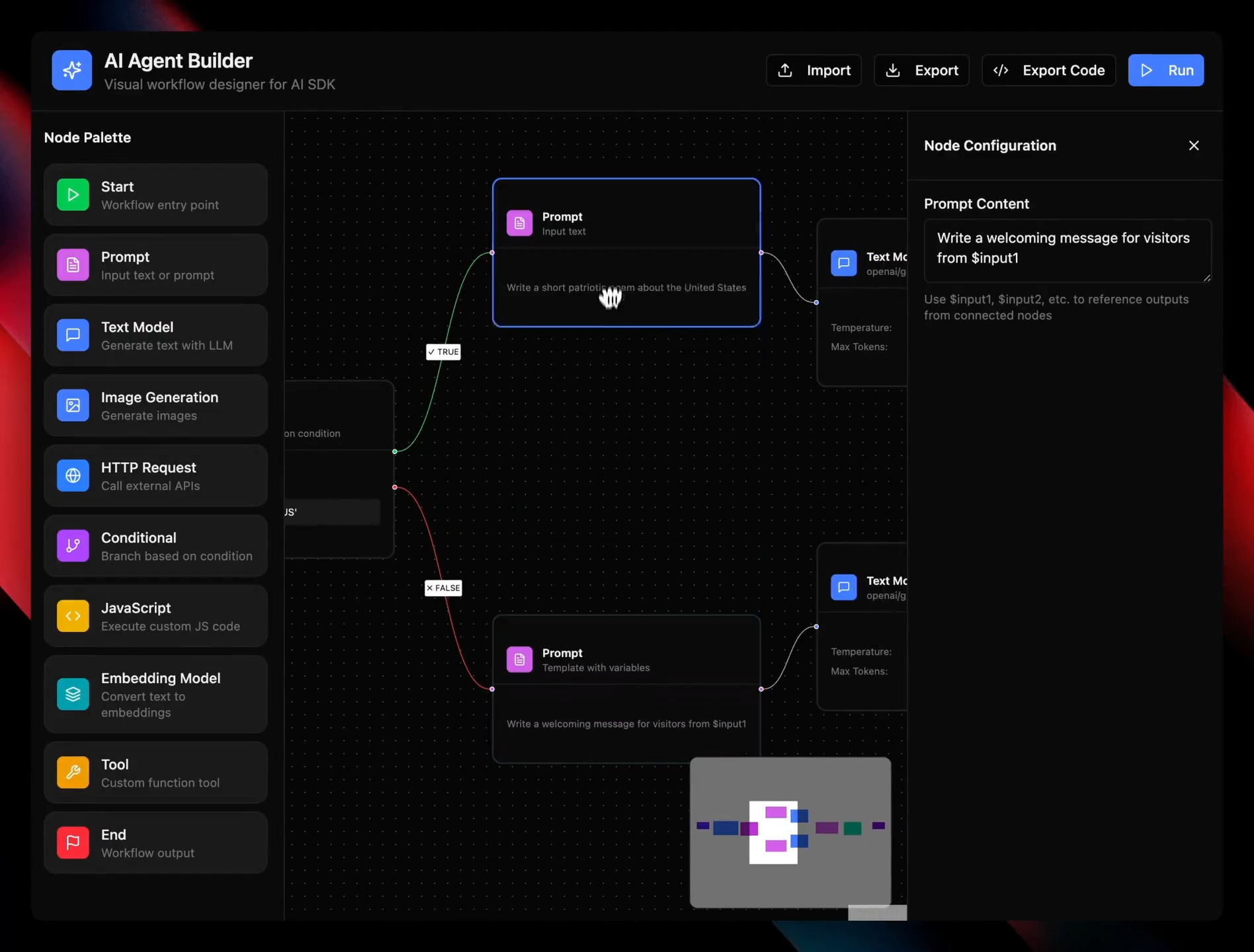Click the input handle of the upper Text Model node

816,302
